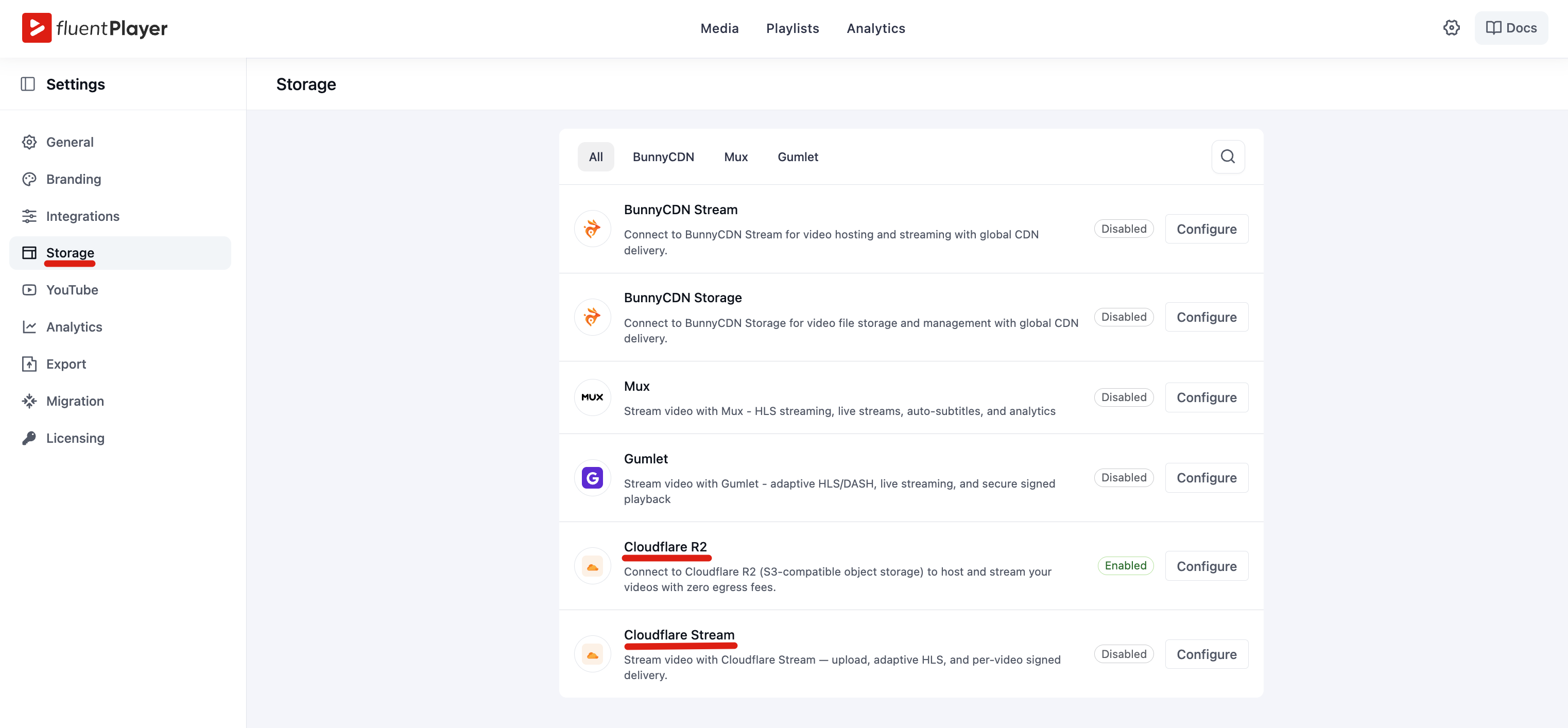Click Disabled badge for Cloudflare Stream
The width and height of the screenshot is (1568, 728).
pos(1124,654)
